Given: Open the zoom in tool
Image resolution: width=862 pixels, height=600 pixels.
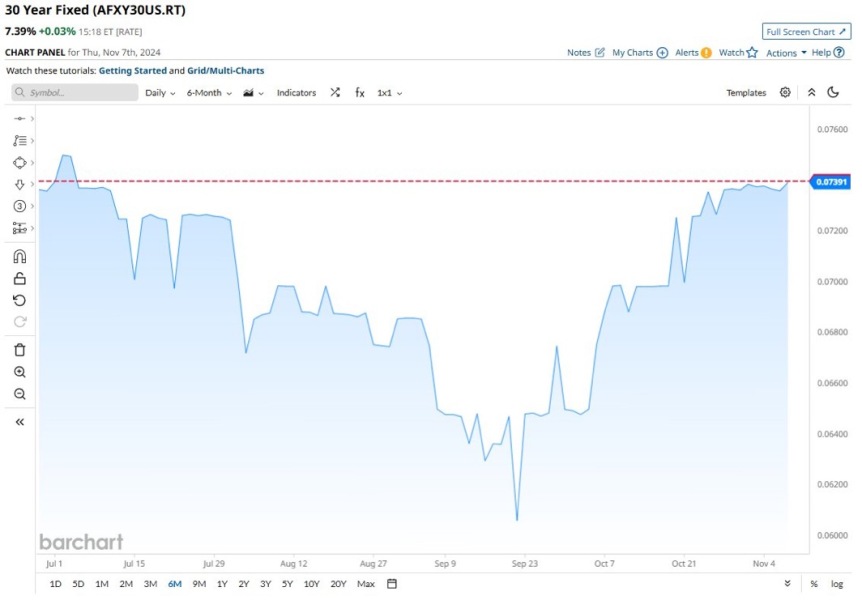Looking at the screenshot, I should 20,371.
